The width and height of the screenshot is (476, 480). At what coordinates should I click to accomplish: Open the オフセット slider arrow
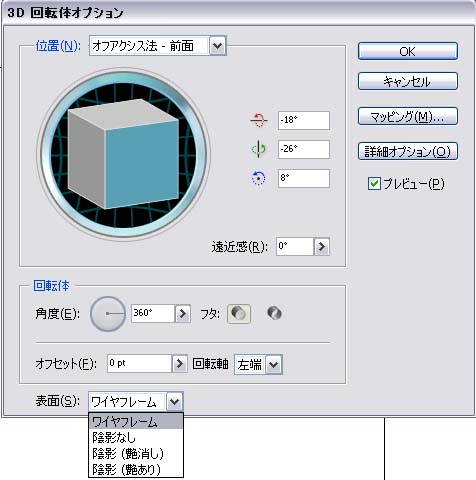(179, 363)
